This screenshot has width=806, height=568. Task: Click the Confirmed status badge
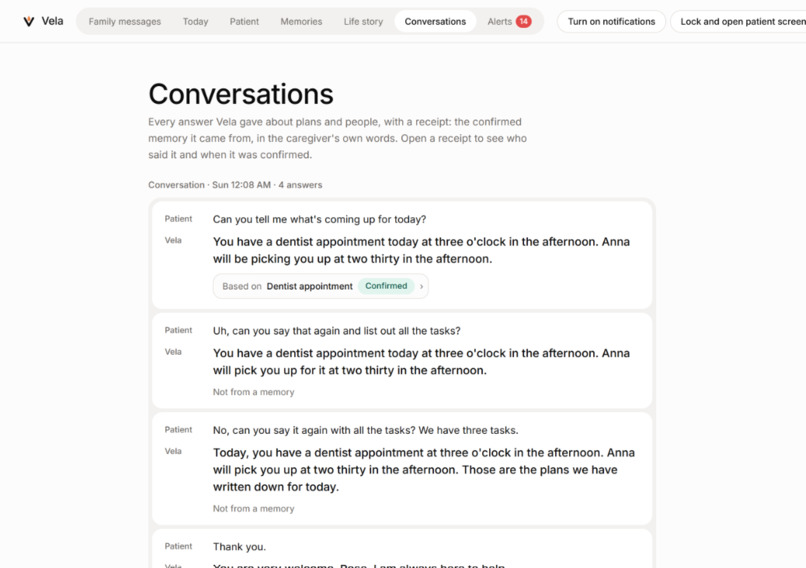[x=386, y=286]
